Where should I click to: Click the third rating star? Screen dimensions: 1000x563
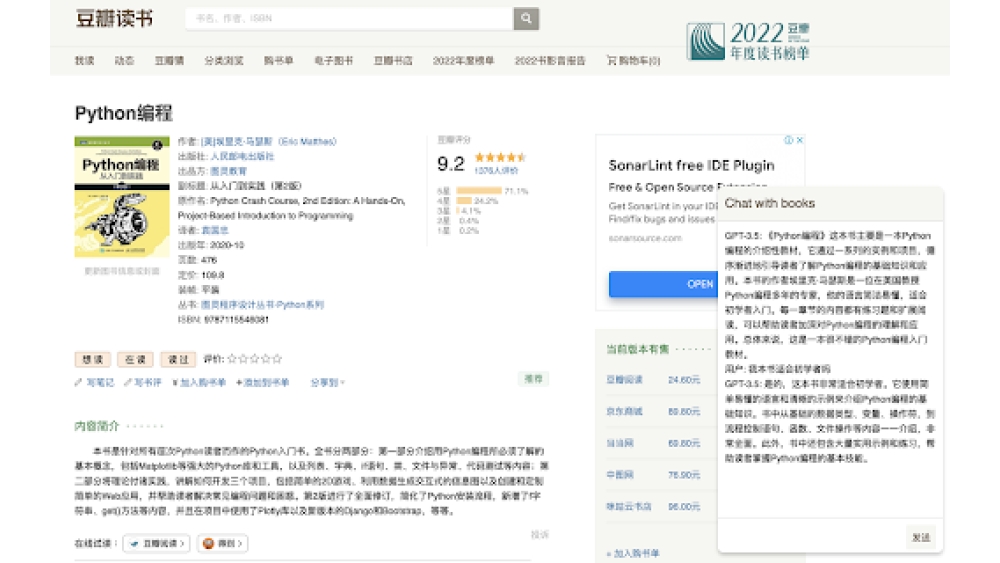[x=254, y=359]
